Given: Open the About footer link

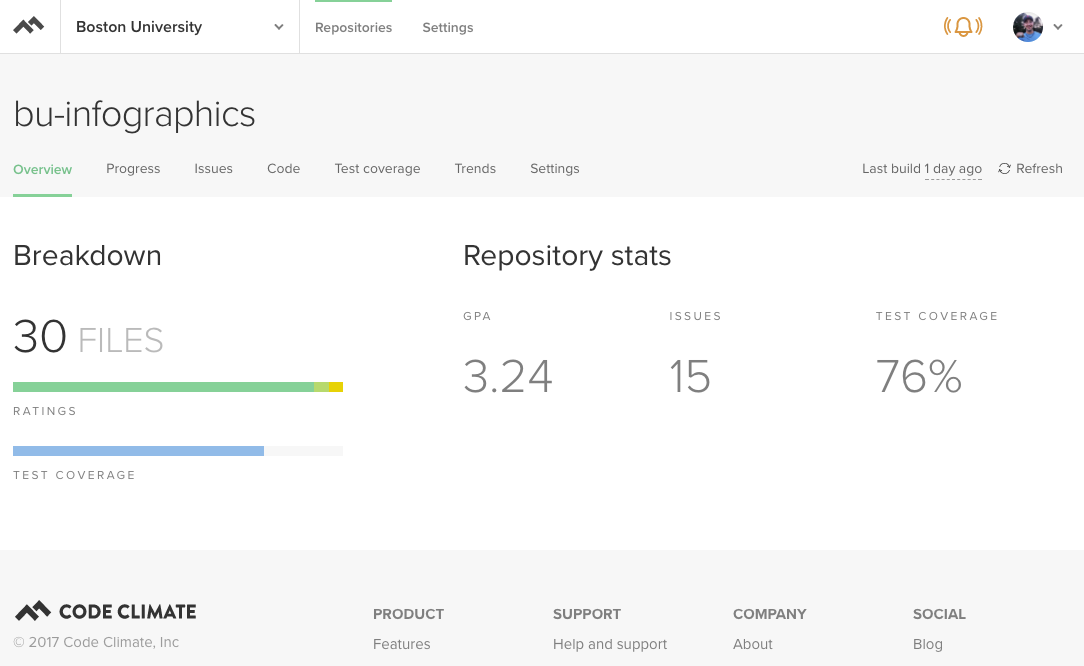Looking at the screenshot, I should coord(753,644).
